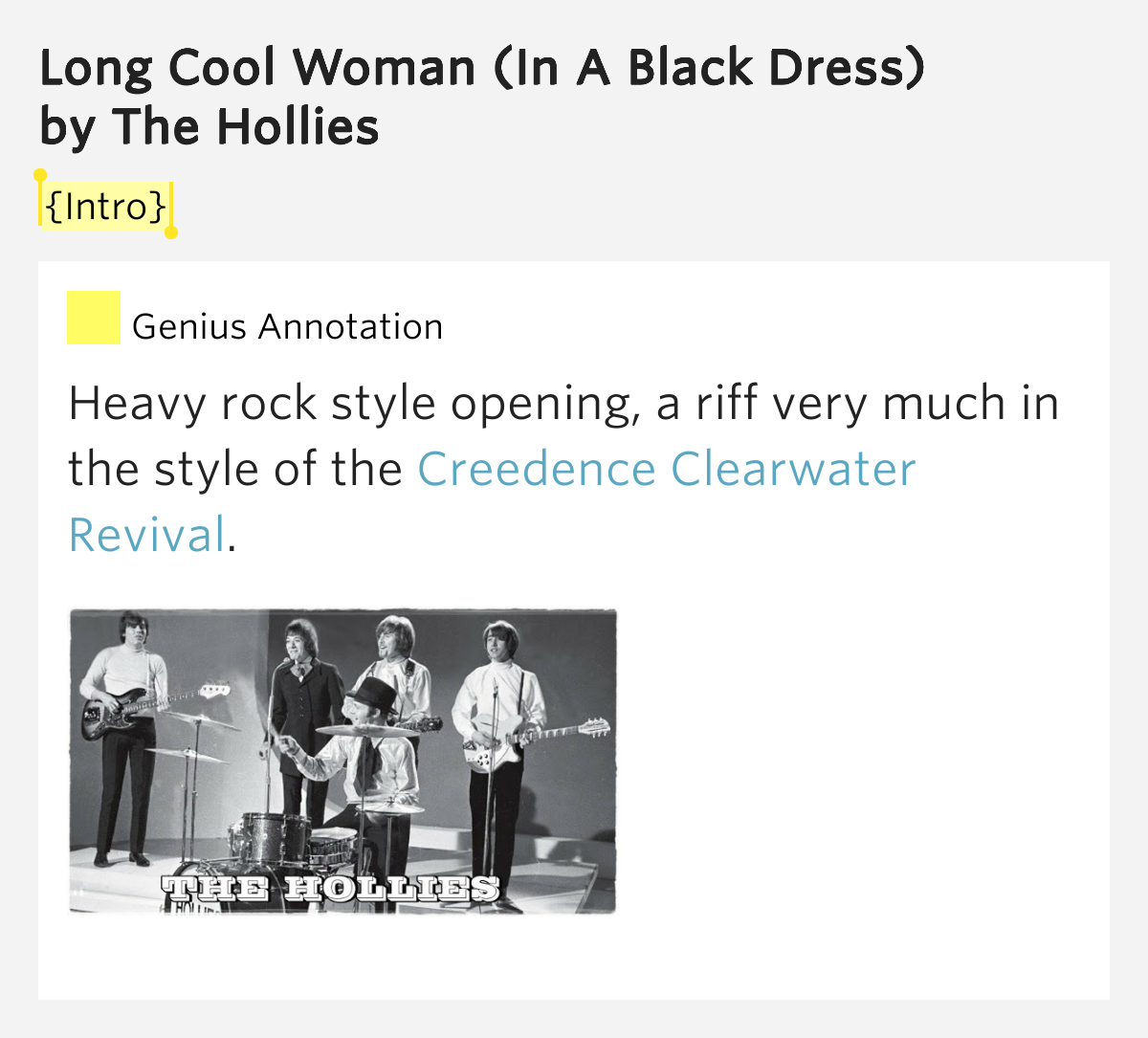
Task: Click the Genius Annotation label
Action: (287, 327)
